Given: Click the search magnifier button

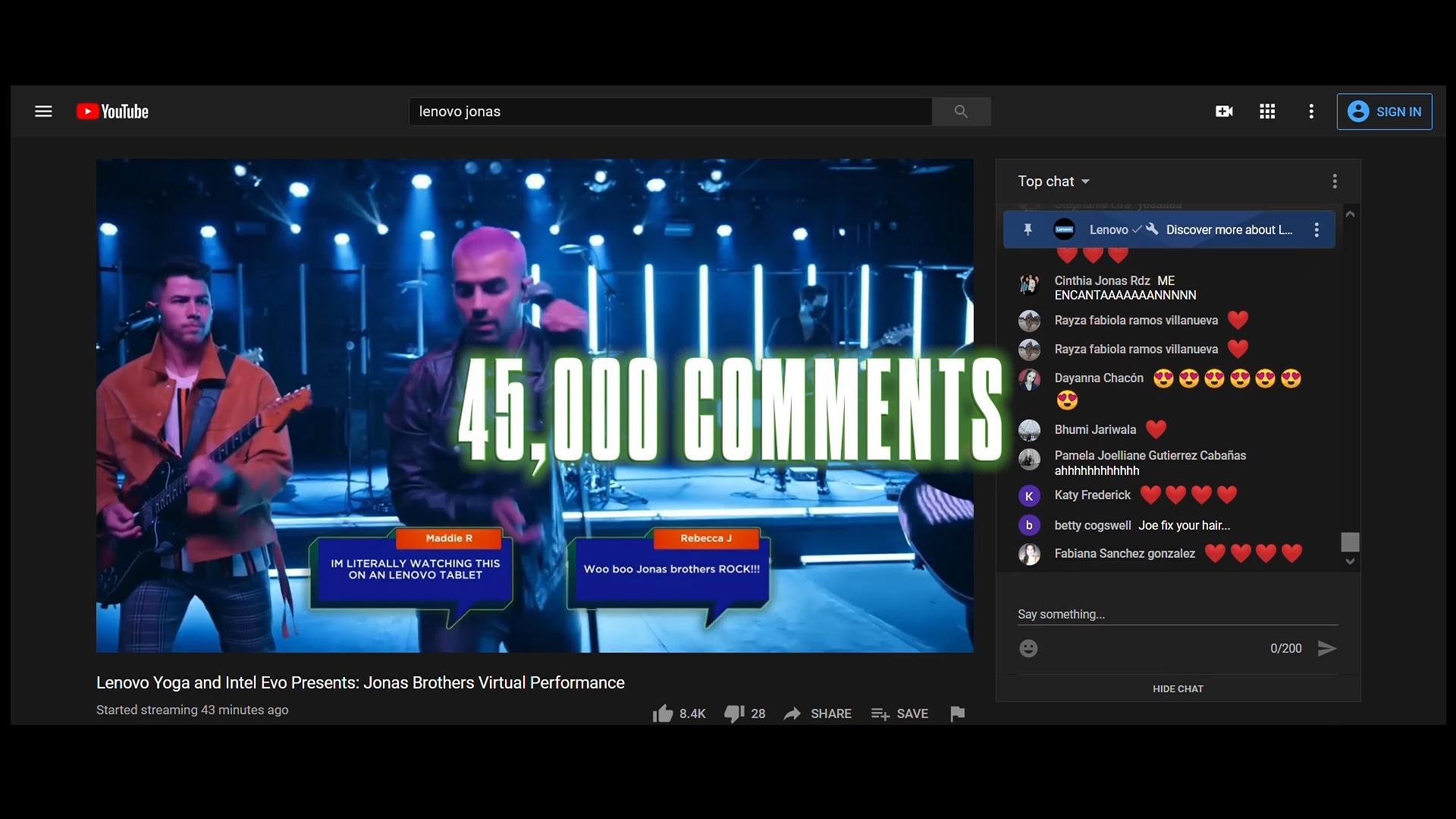Looking at the screenshot, I should [x=961, y=111].
